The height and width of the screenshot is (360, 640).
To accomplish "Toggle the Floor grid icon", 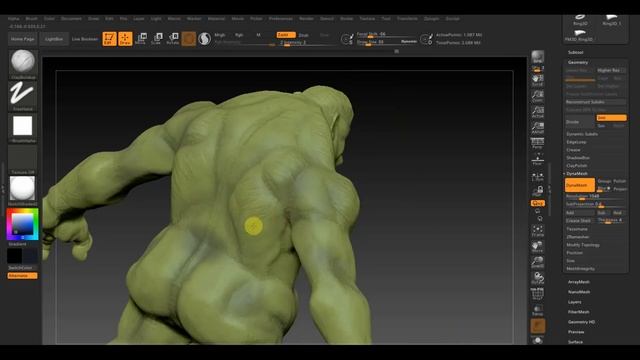I will click(538, 159).
